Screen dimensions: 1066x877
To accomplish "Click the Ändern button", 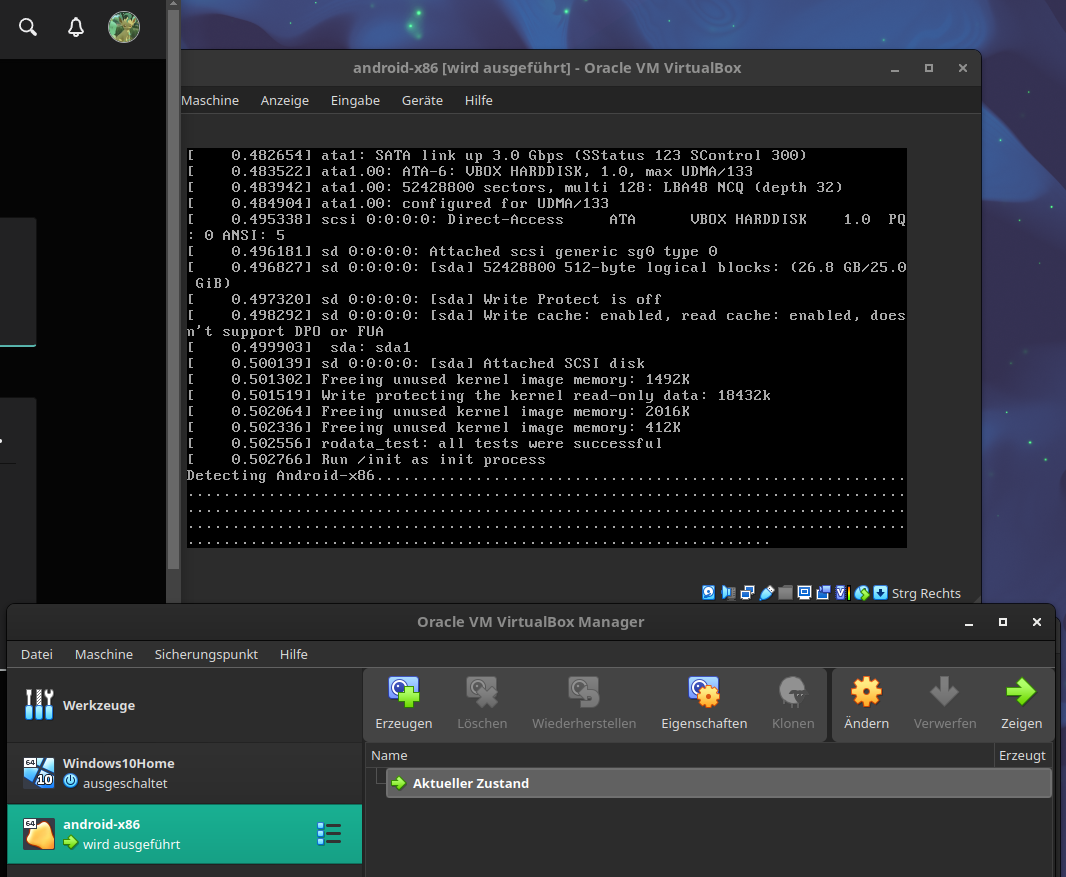I will [866, 701].
